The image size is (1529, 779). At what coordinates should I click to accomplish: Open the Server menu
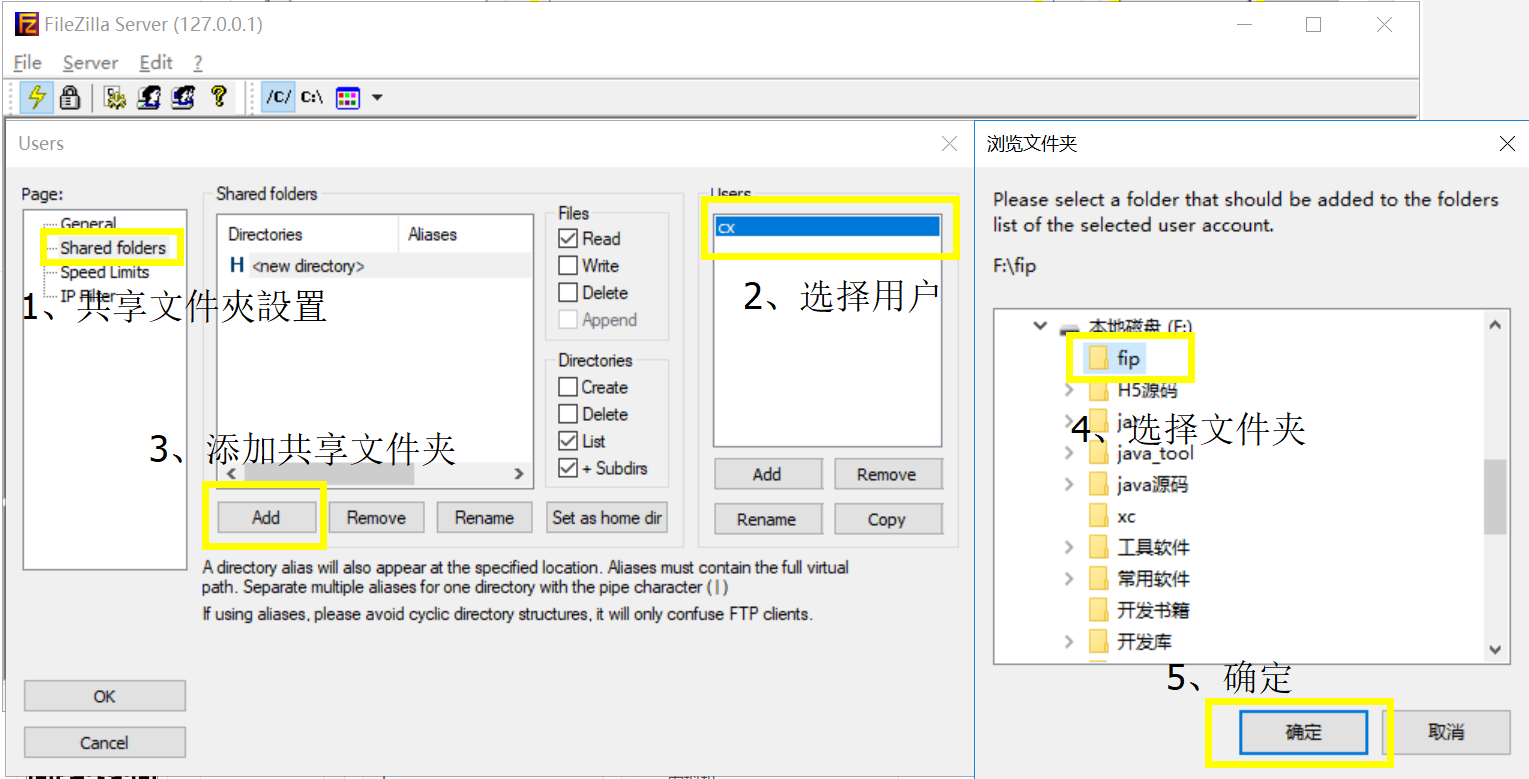(x=90, y=63)
